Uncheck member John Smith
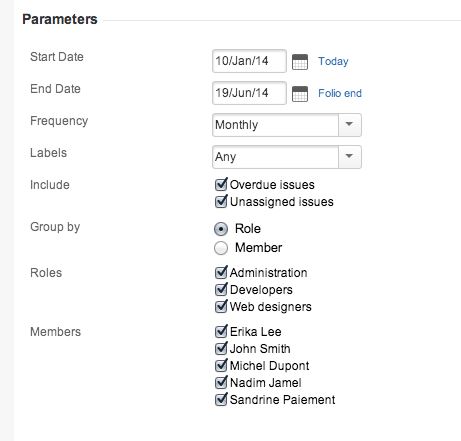461x441 pixels. coord(221,348)
